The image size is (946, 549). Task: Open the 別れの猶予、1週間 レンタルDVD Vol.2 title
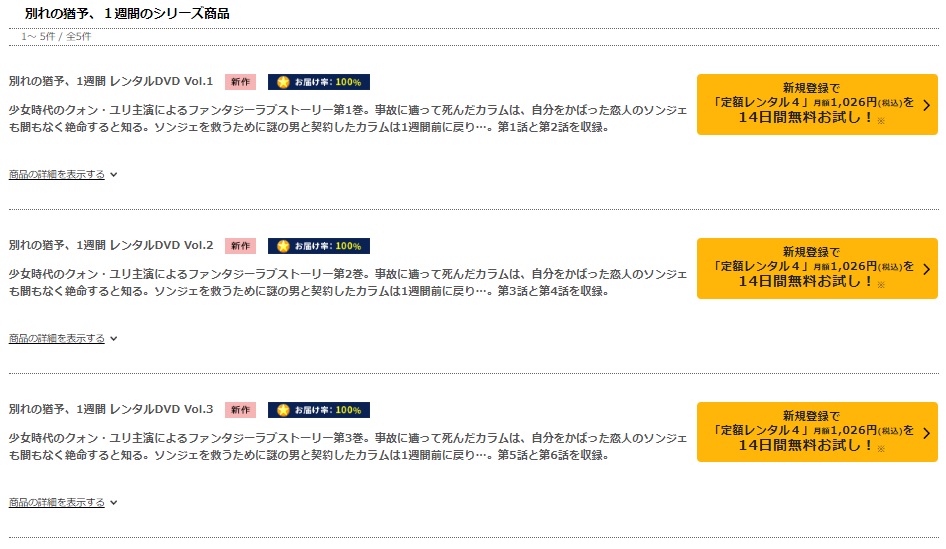tap(111, 246)
